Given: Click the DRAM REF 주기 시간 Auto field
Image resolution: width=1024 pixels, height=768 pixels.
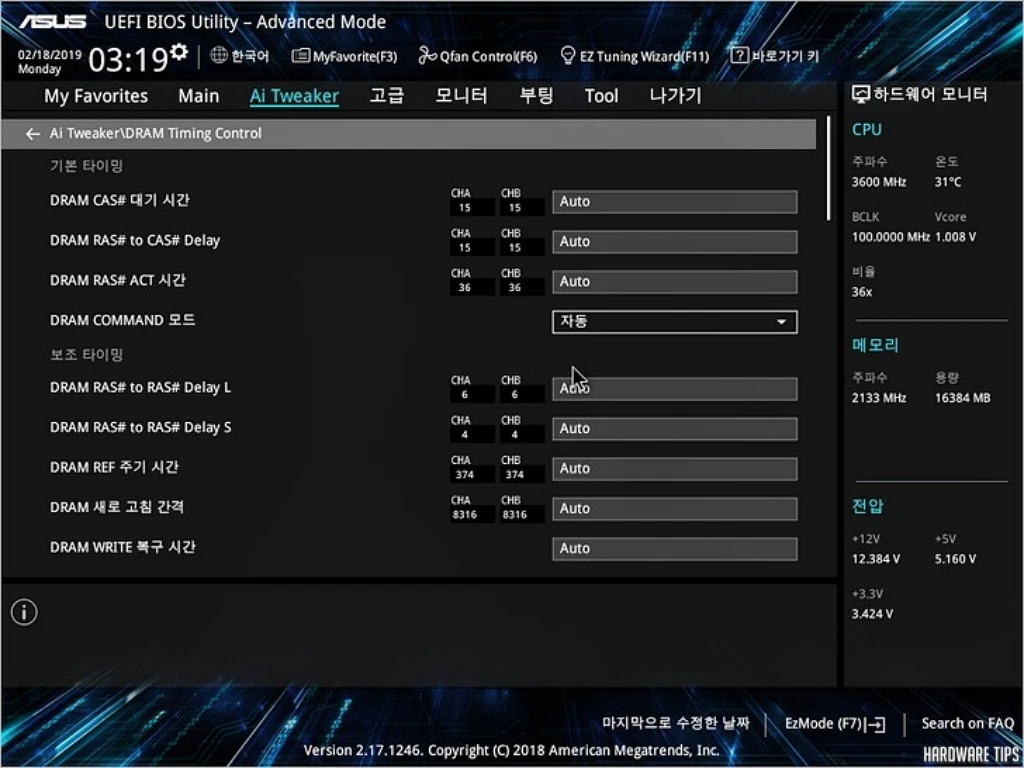Looking at the screenshot, I should point(675,468).
